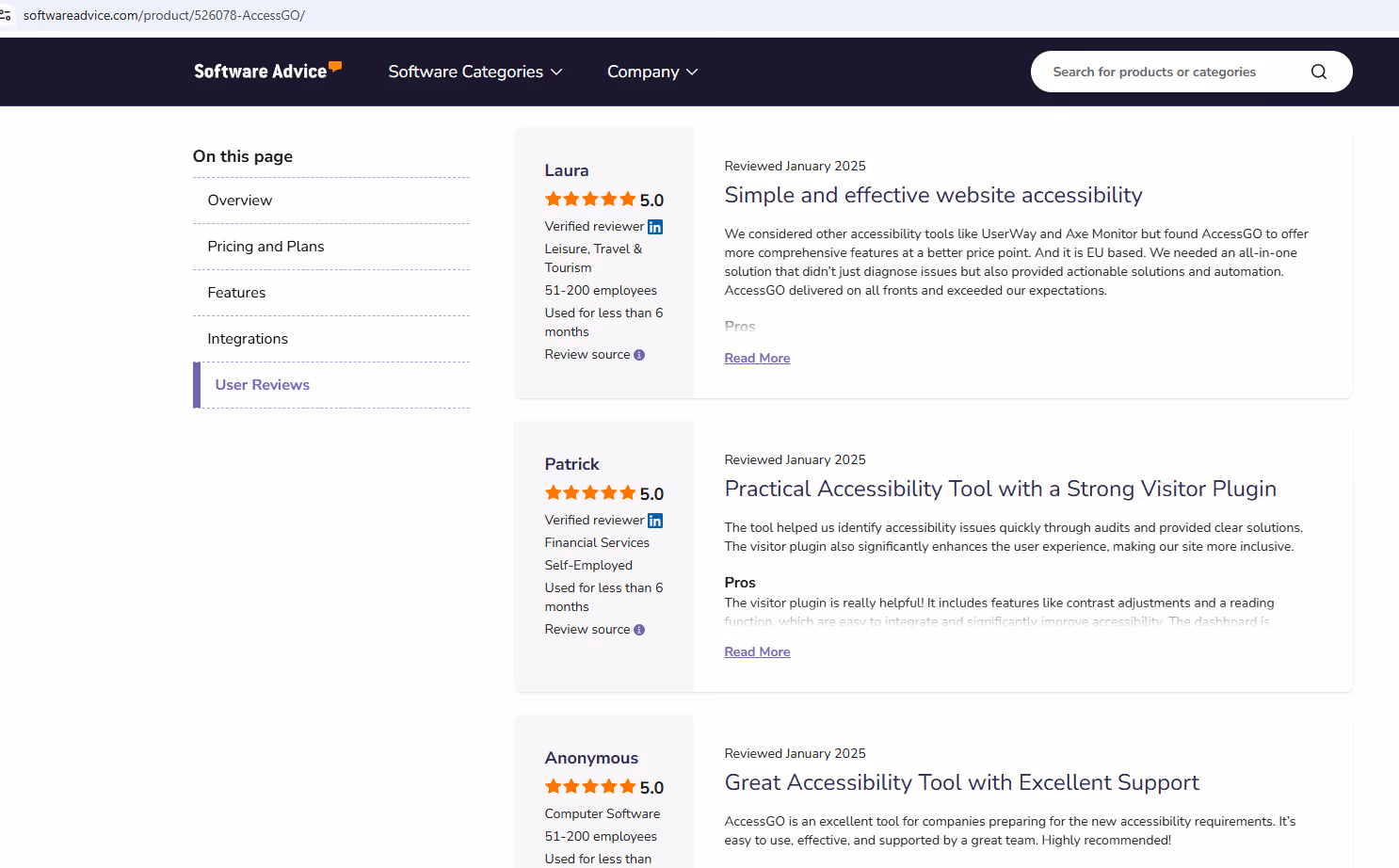Click the Anonymous reviewer's five-star rating
Viewport: 1399px width, 868px height.
tap(590, 787)
